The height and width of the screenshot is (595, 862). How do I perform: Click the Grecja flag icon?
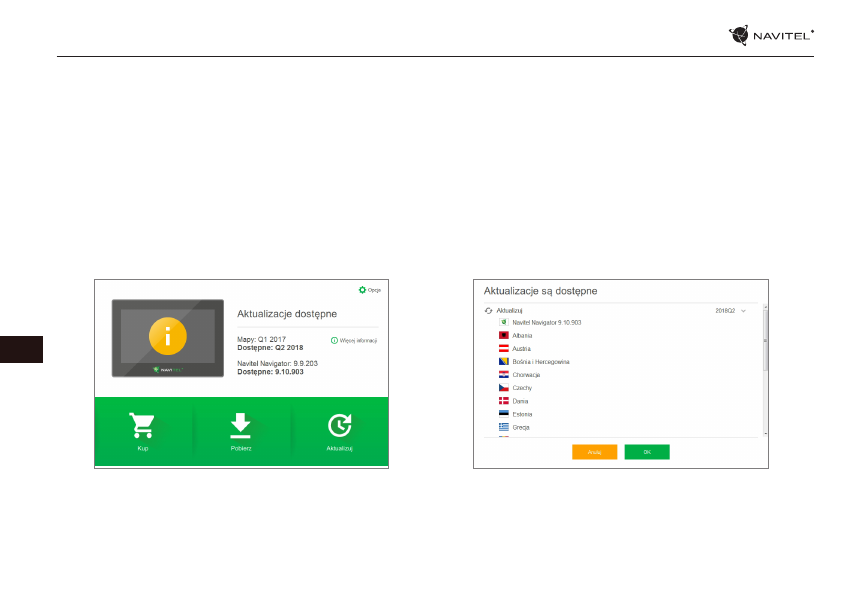pyautogui.click(x=504, y=427)
